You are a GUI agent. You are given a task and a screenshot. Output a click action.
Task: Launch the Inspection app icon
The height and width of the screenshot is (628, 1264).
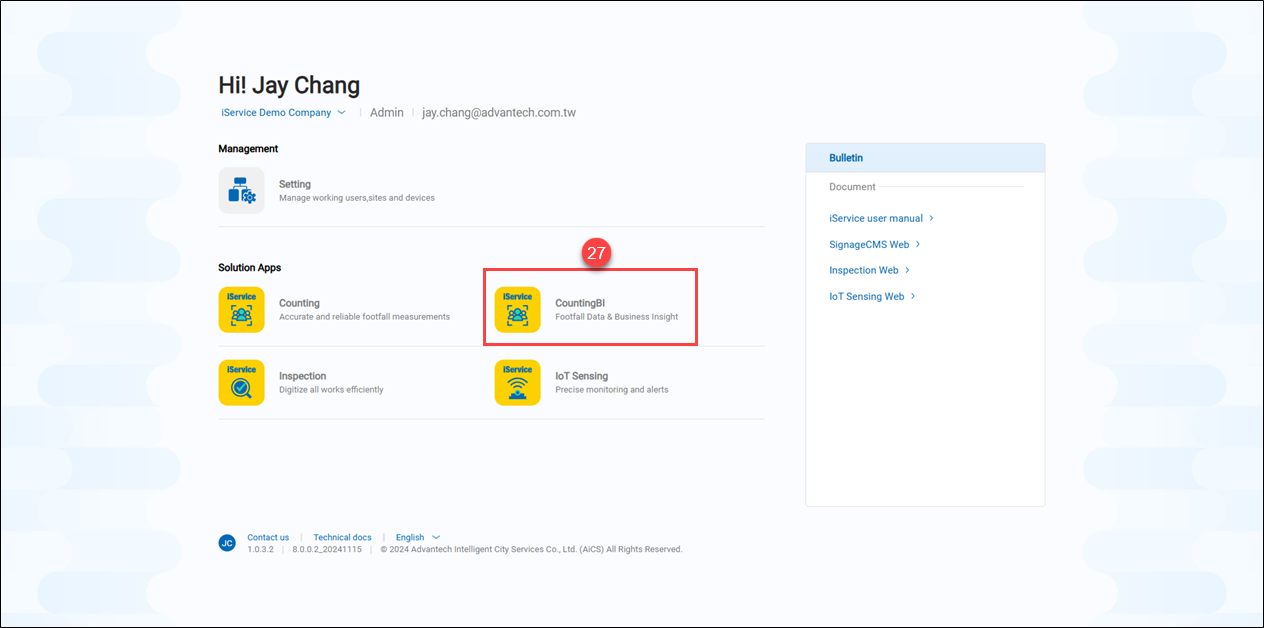pyautogui.click(x=241, y=382)
